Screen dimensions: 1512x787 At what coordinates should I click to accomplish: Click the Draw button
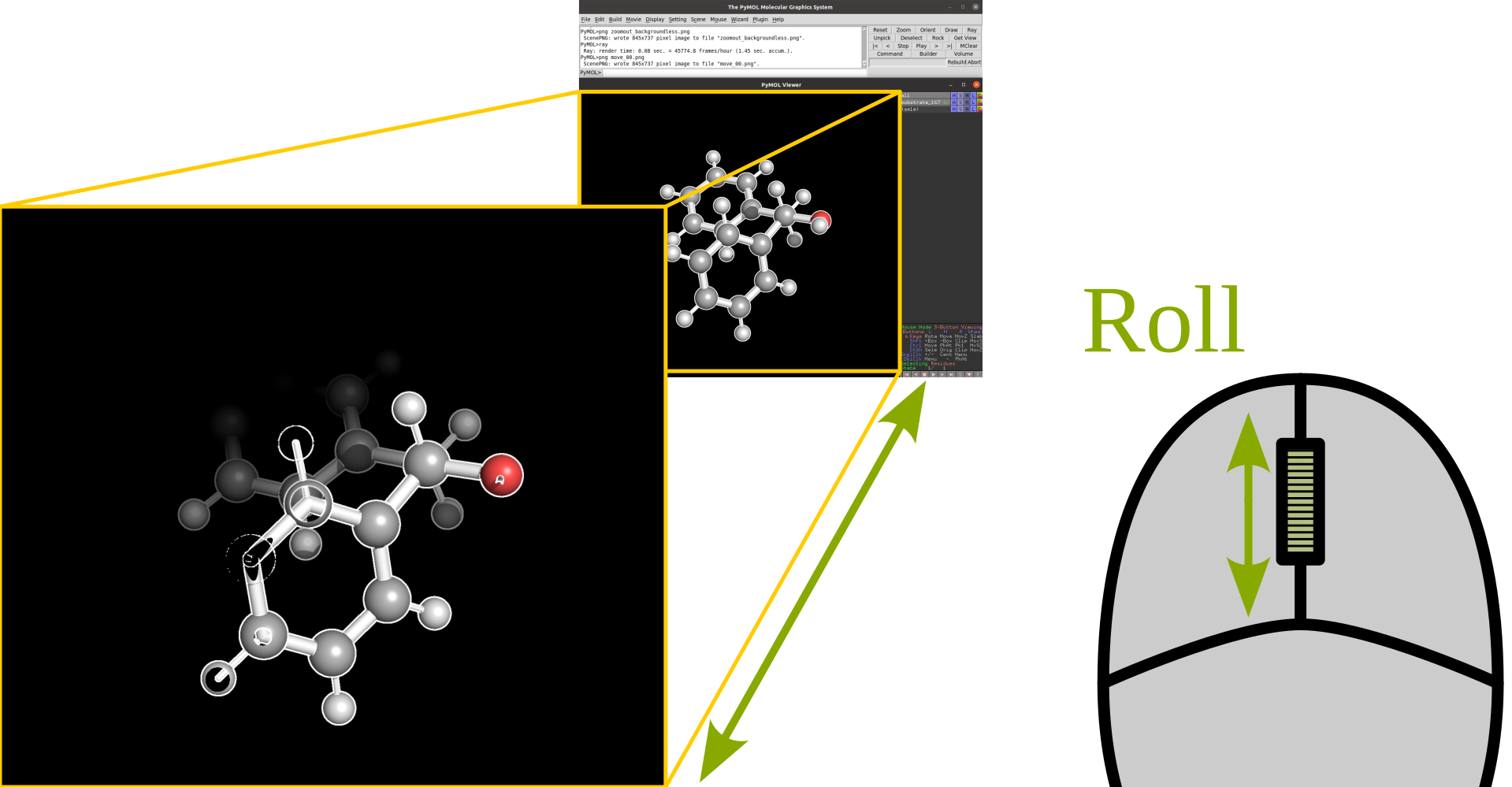tap(952, 30)
